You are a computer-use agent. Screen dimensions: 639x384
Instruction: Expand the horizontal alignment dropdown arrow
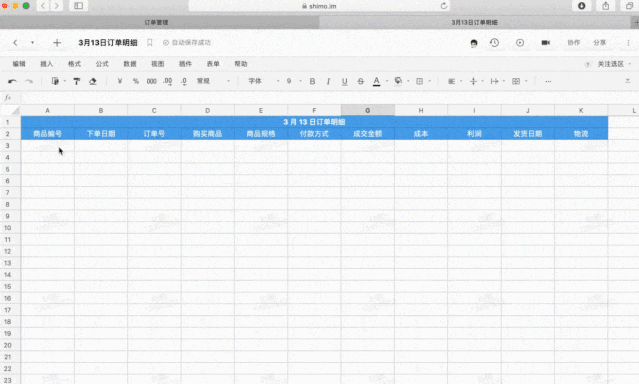461,81
